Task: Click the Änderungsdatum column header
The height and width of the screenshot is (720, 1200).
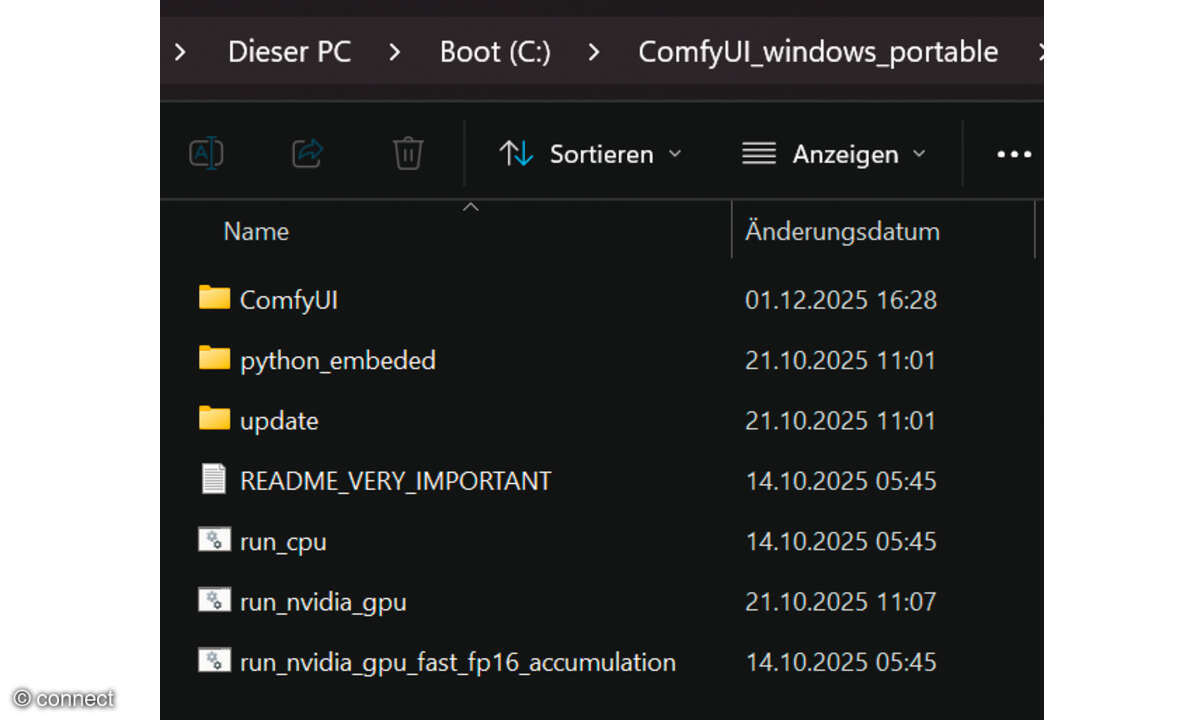Action: click(x=842, y=231)
